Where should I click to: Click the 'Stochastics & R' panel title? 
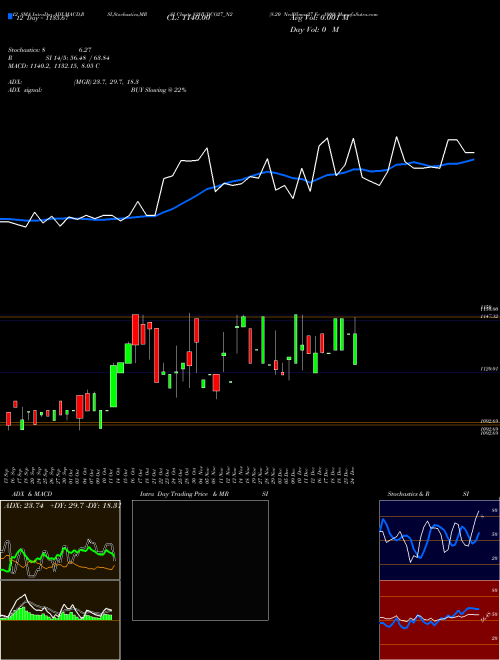409,494
